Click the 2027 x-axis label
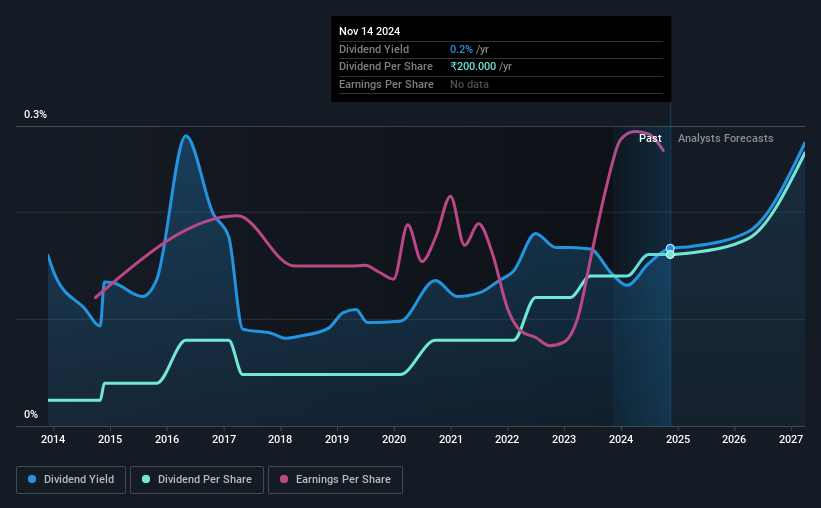The width and height of the screenshot is (821, 508). tap(791, 439)
